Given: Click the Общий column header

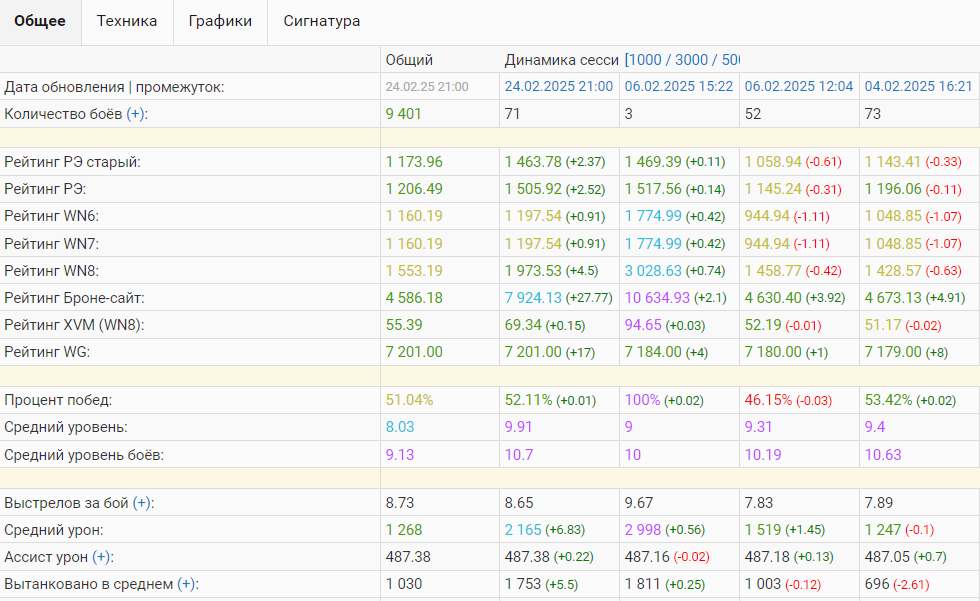Looking at the screenshot, I should 409,60.
